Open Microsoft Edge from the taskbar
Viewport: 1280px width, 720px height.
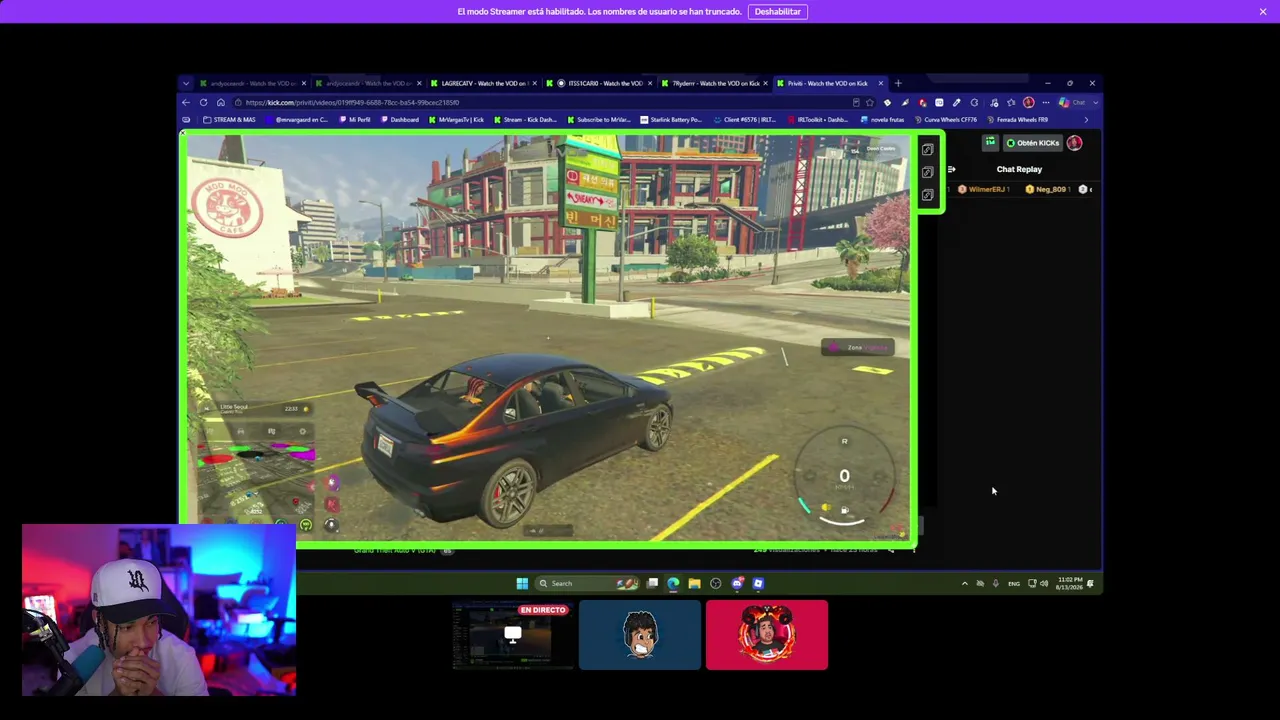(x=673, y=583)
